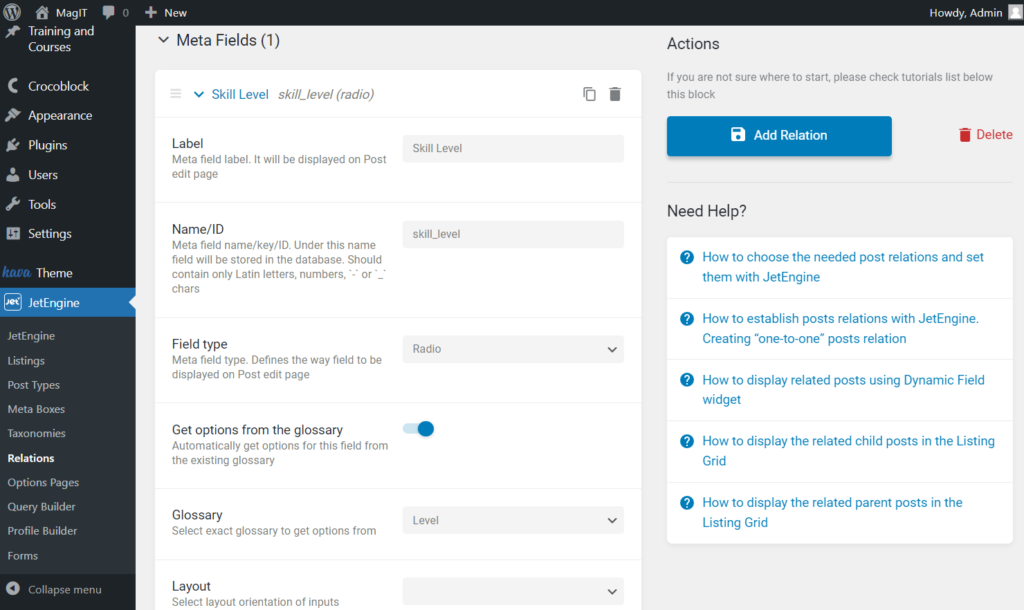Screen dimensions: 1024x610
Task: Go to Profile Builder submenu
Action: click(x=42, y=530)
